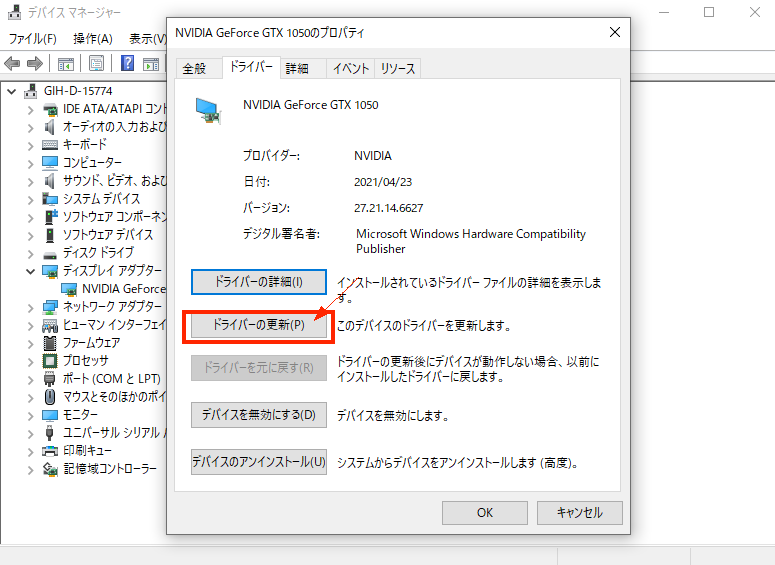Switch to the 詳細 tab

[x=302, y=69]
